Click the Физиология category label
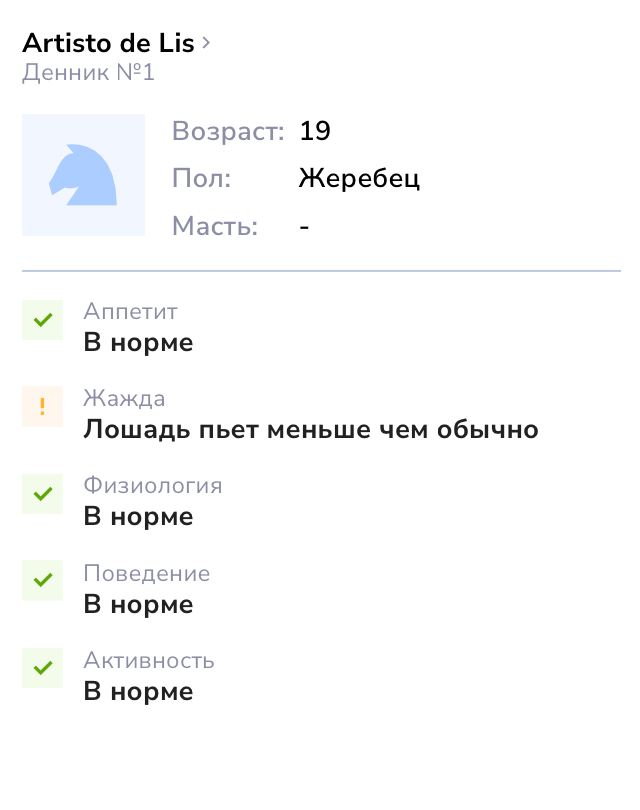The width and height of the screenshot is (640, 810). 153,486
